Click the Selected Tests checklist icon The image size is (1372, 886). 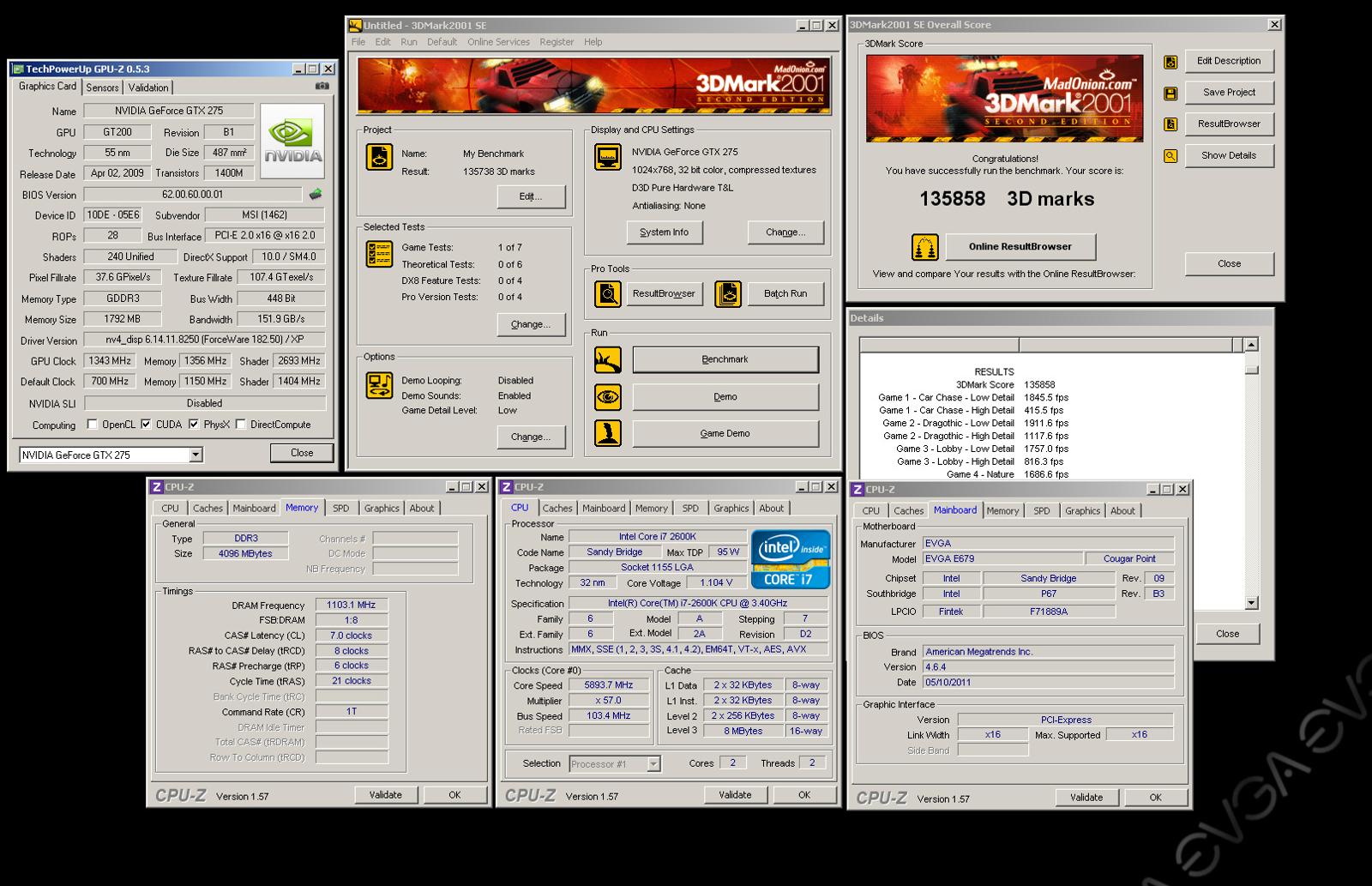pyautogui.click(x=380, y=255)
